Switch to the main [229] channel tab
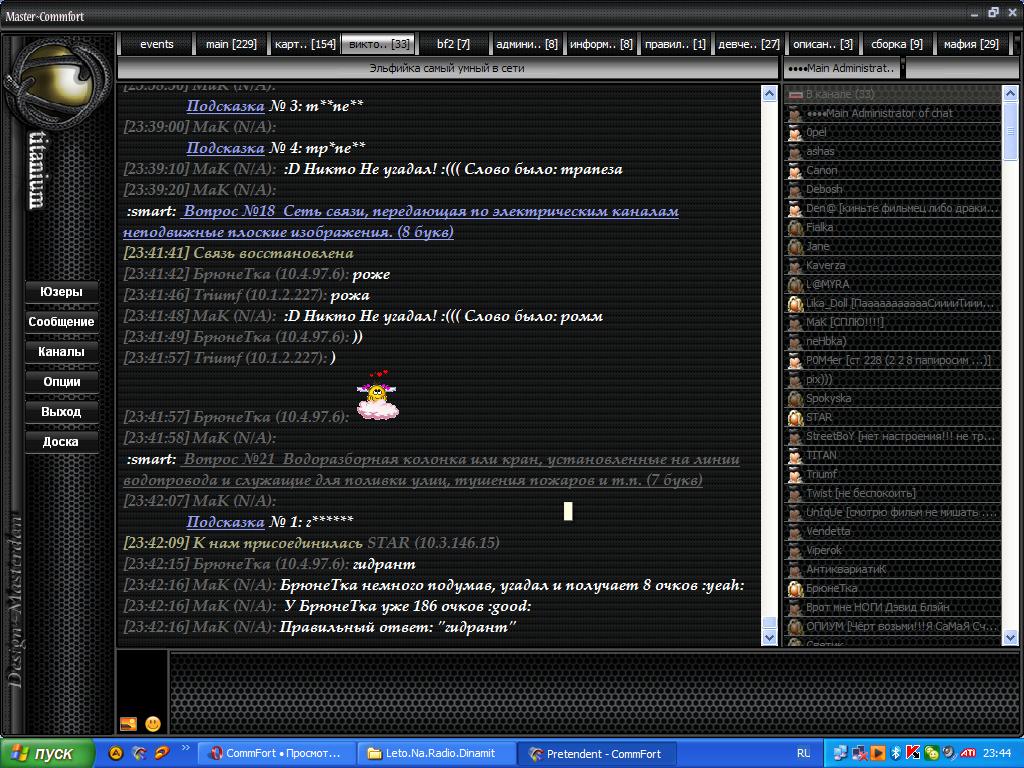 click(231, 44)
